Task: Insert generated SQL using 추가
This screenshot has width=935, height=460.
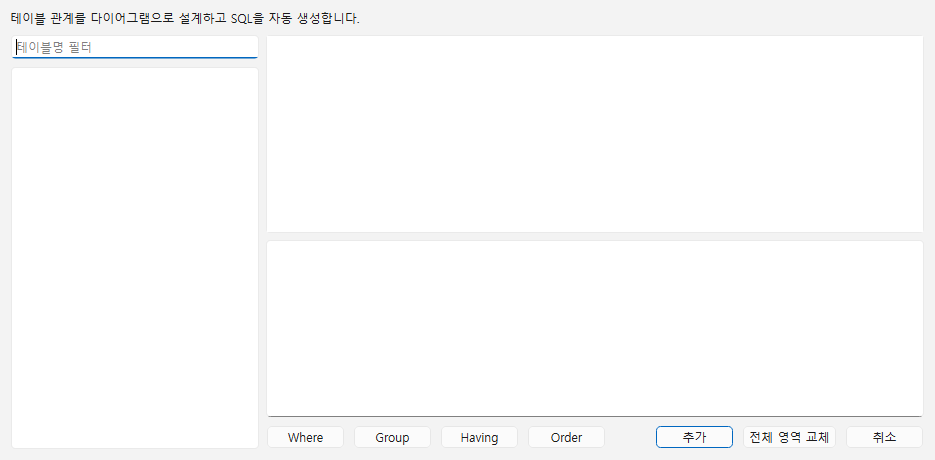Action: click(694, 437)
